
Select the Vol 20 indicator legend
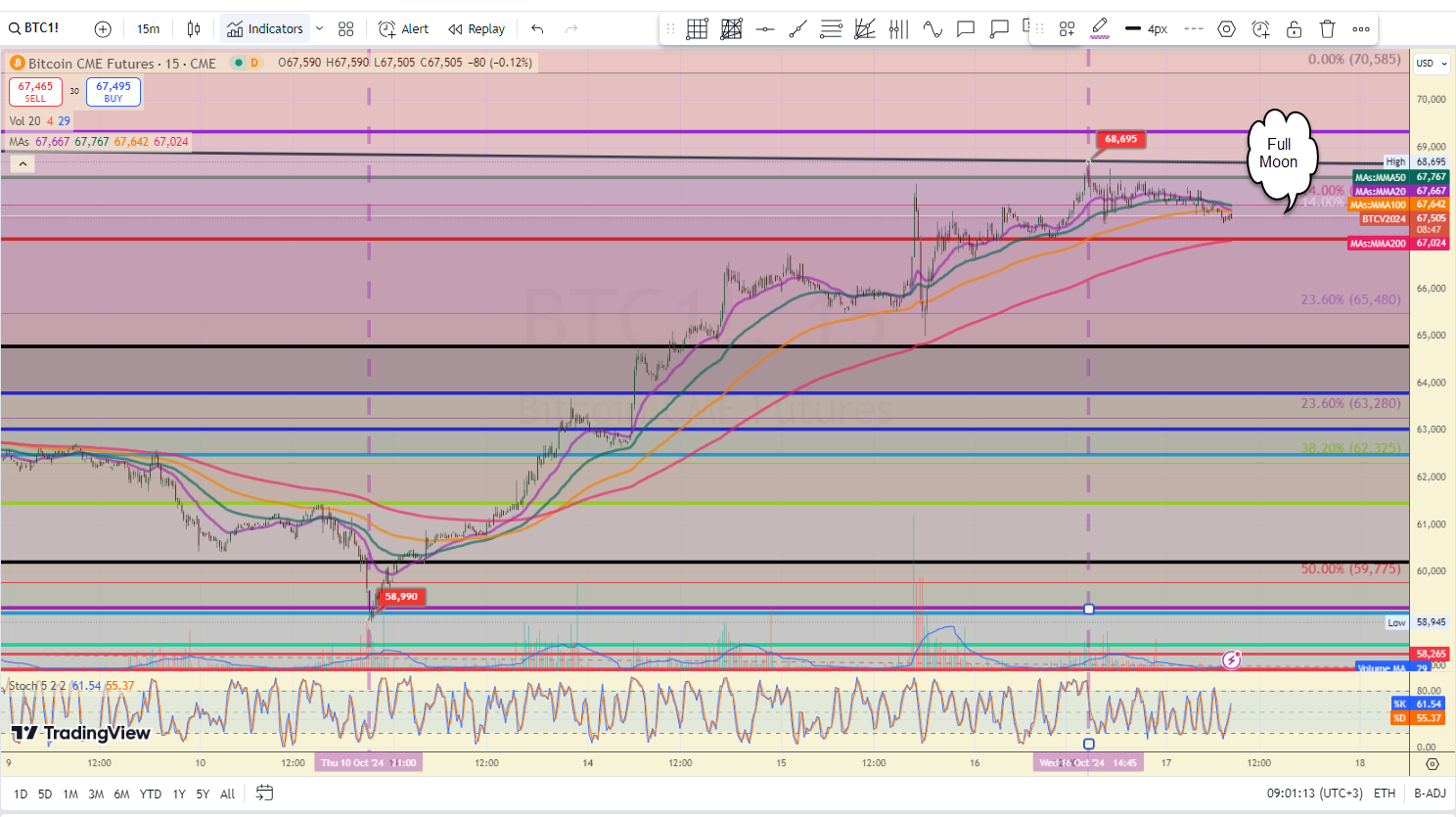[24, 121]
